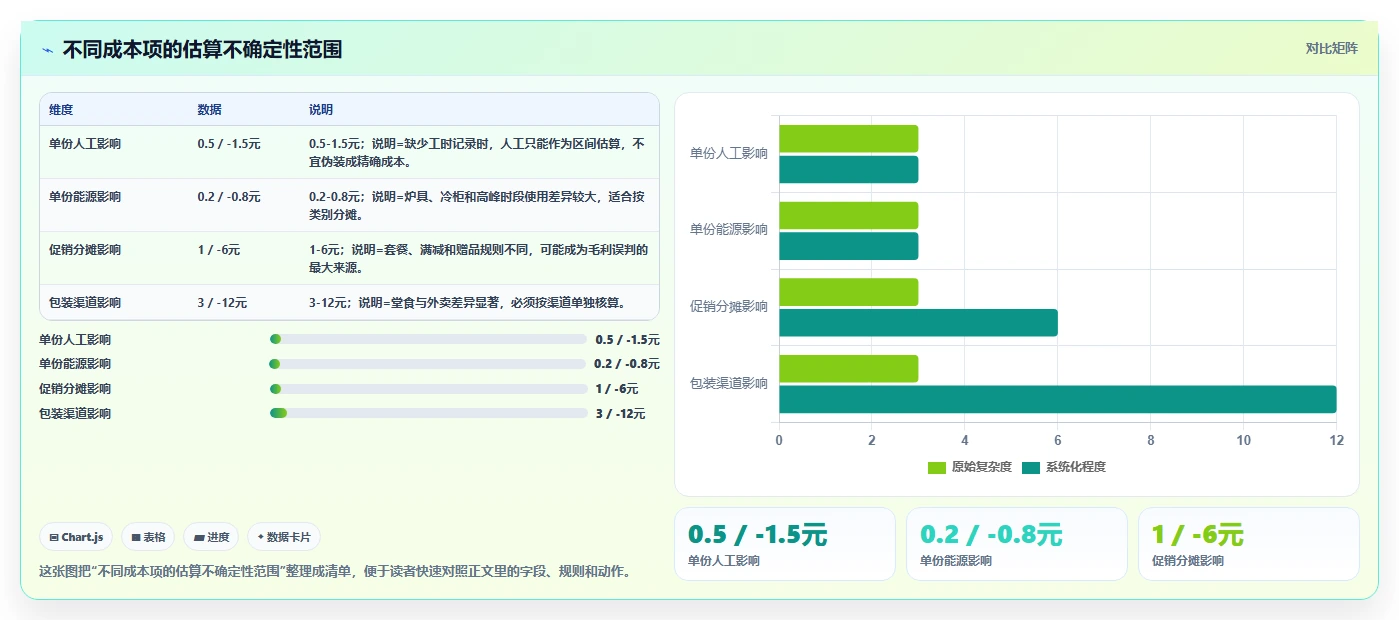The width and height of the screenshot is (1399, 620).
Task: Click the table cell 1 / -6元
Action: pos(219,250)
